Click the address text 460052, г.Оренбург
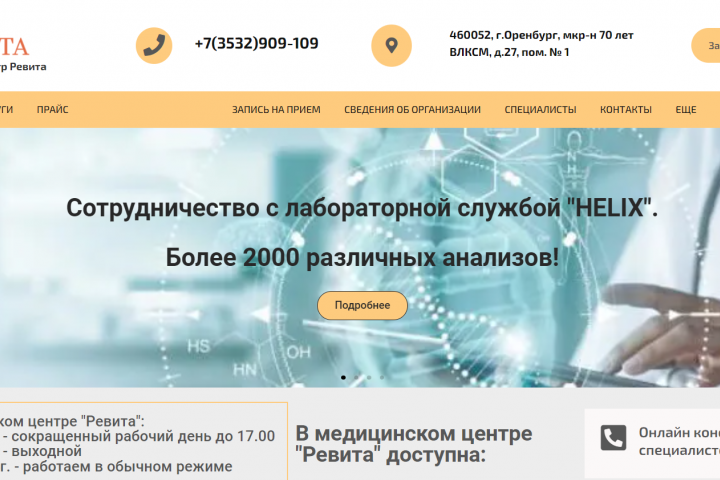Screen dimensions: 720x480 541,44
